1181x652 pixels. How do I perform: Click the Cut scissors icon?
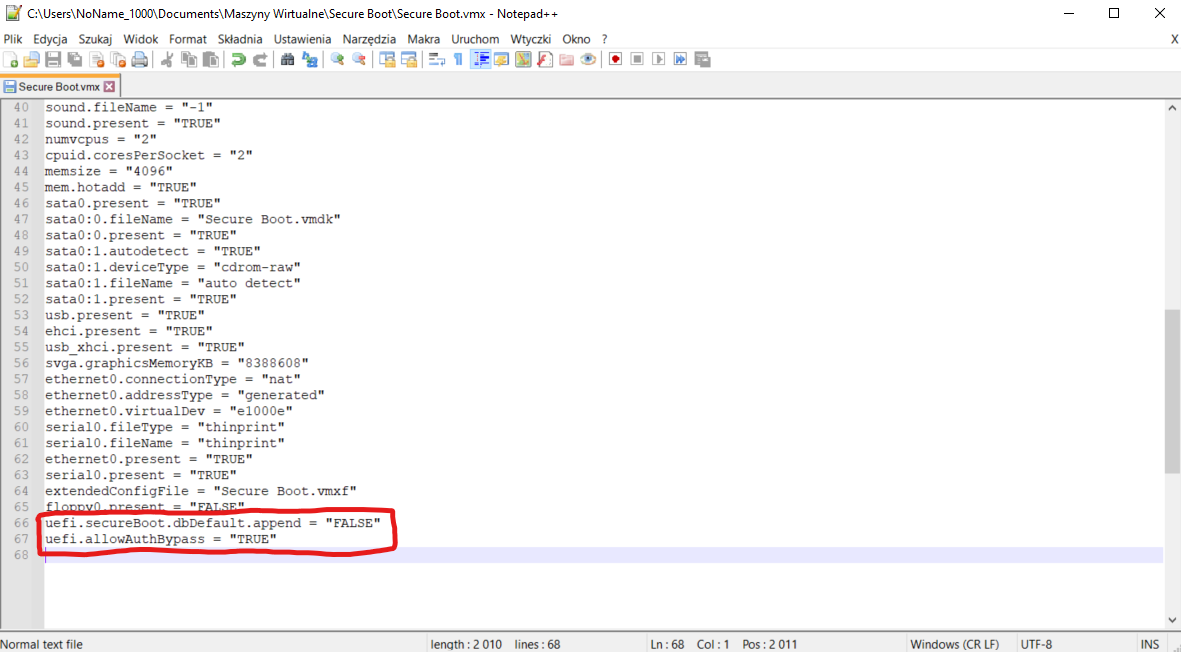click(x=167, y=60)
